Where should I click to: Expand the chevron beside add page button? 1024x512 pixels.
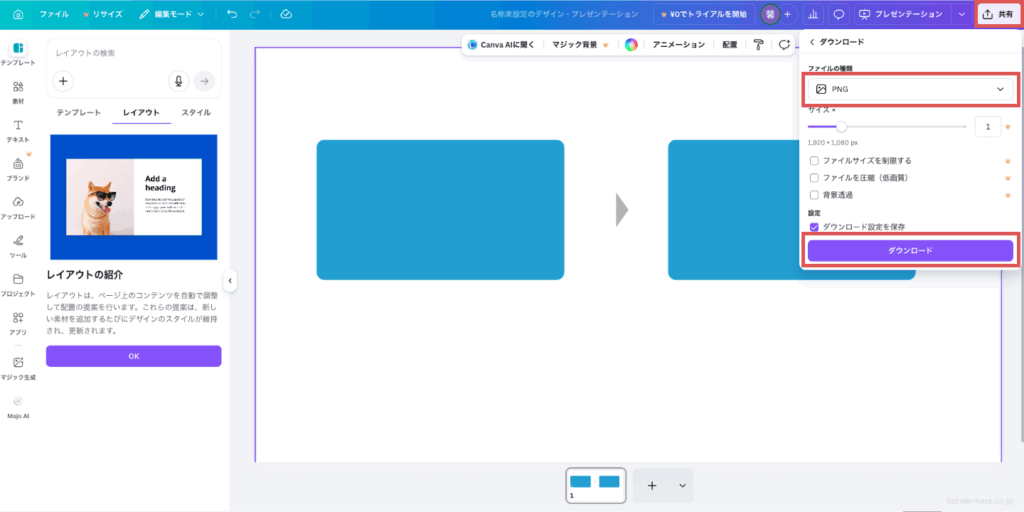[683, 485]
